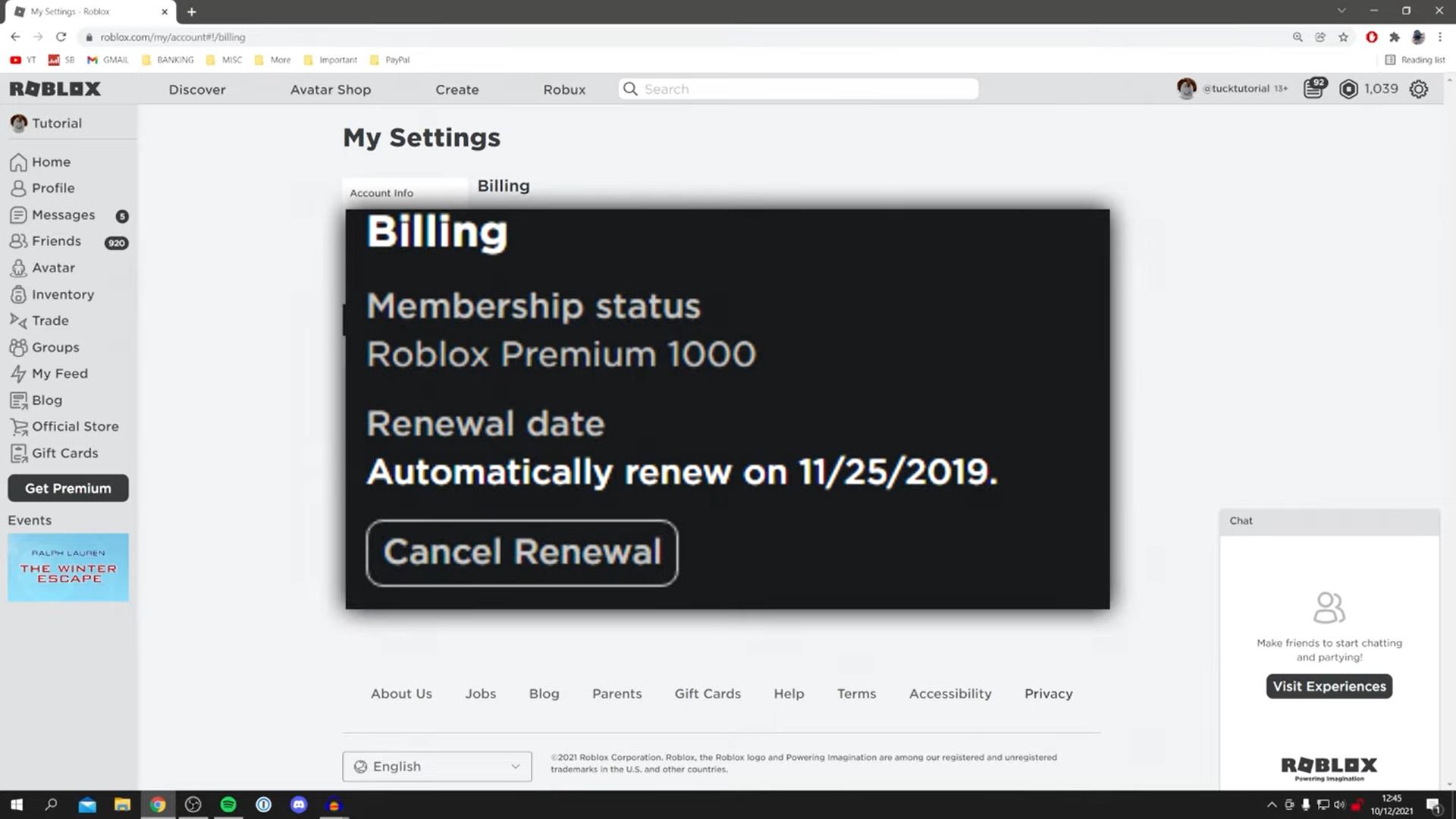Select the My Settings browser tab

coord(89,11)
